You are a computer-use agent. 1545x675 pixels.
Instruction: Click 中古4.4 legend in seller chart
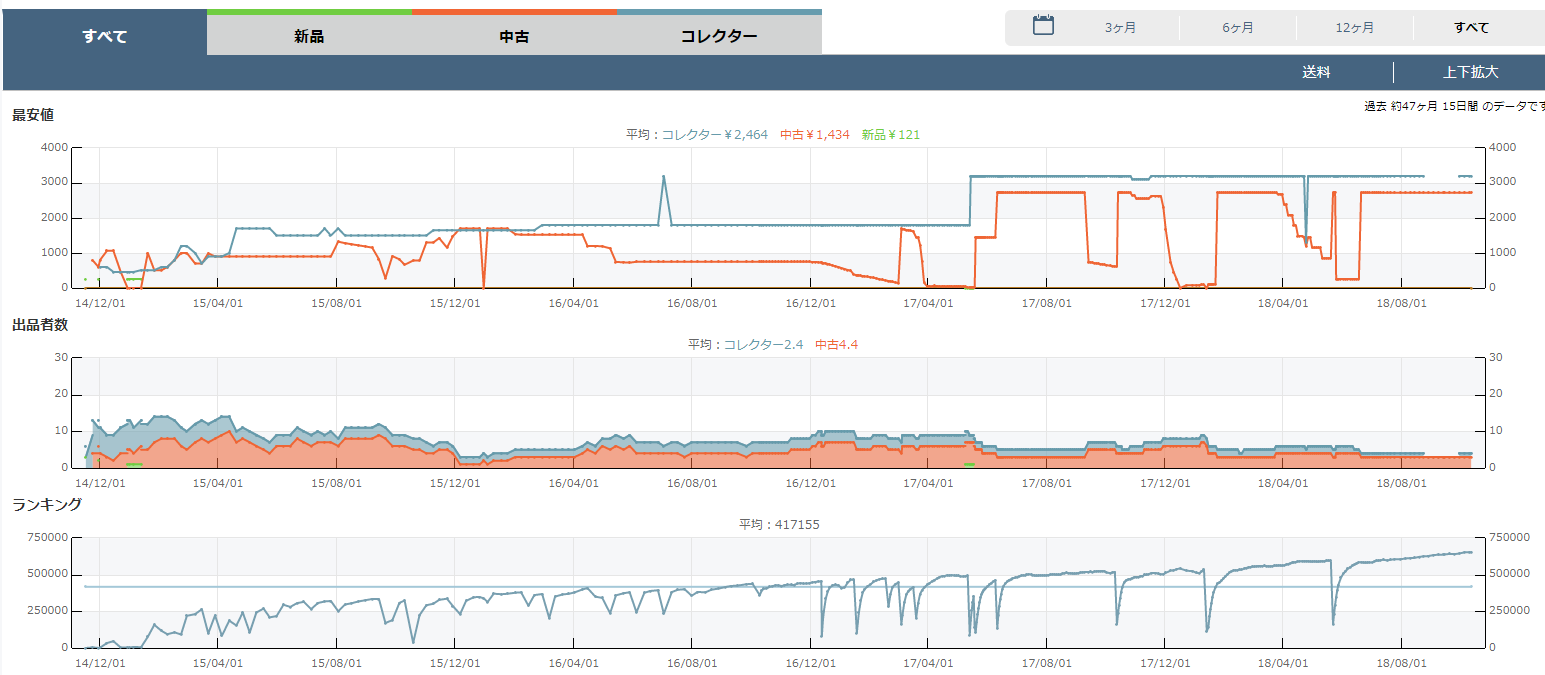(x=836, y=344)
